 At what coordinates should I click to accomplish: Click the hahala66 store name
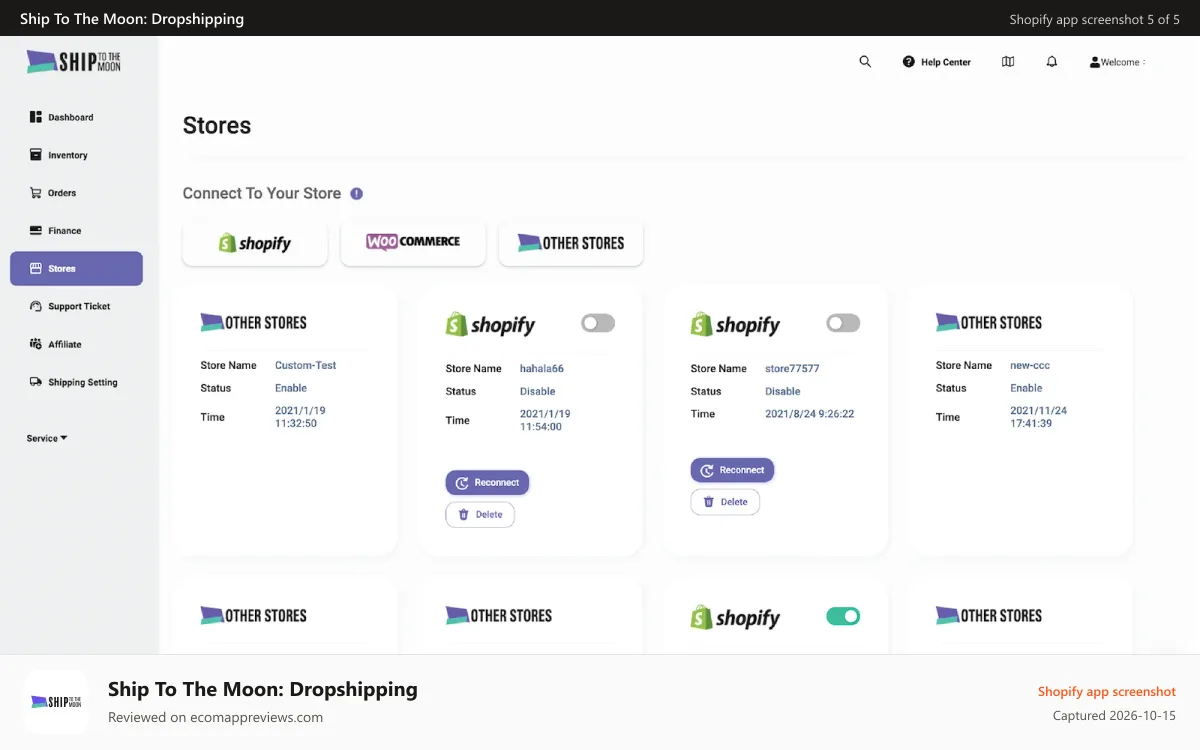coord(542,368)
